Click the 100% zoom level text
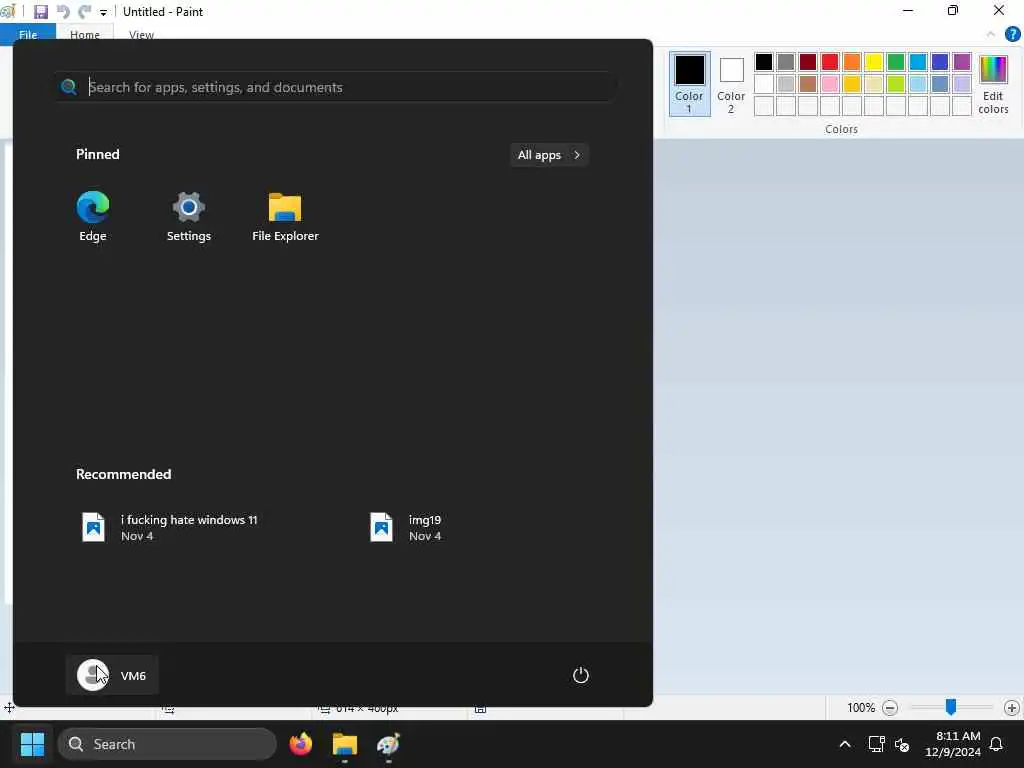The width and height of the screenshot is (1024, 768). [861, 708]
